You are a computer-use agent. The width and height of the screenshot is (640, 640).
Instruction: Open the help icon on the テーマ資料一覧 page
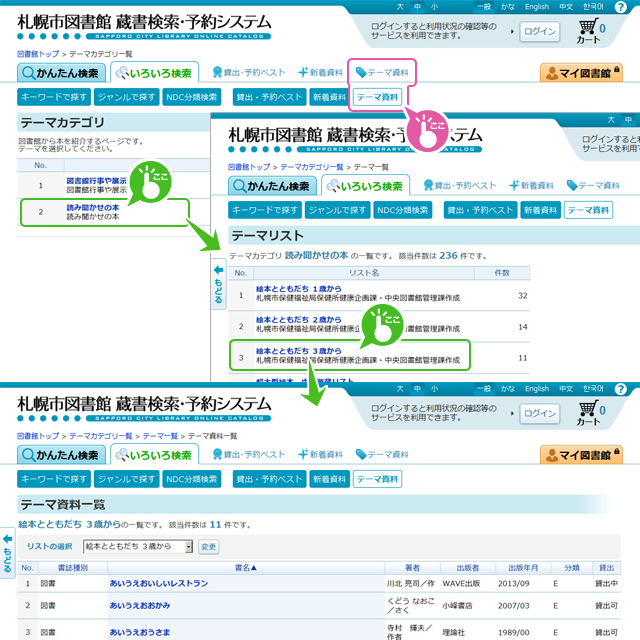[620, 389]
